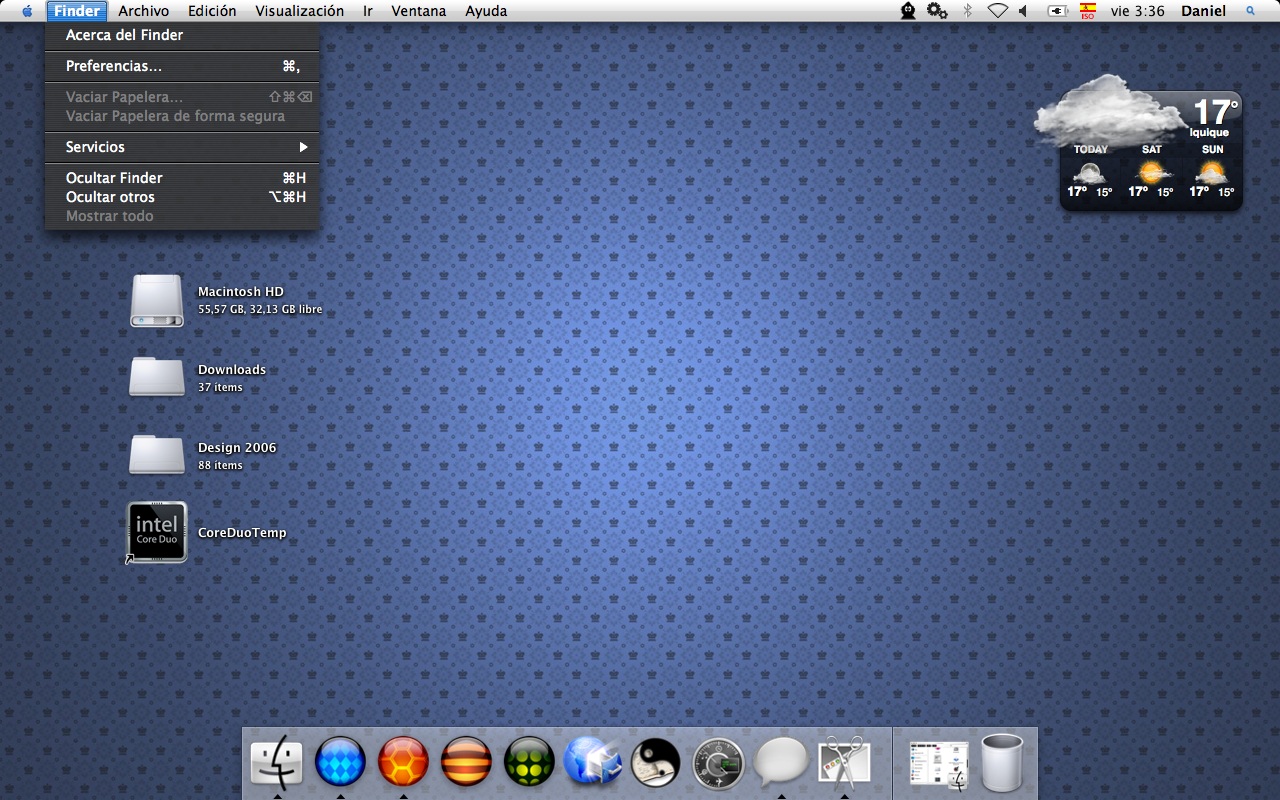Launch the blue diamond-pattern orb app in the Dock

[x=340, y=762]
